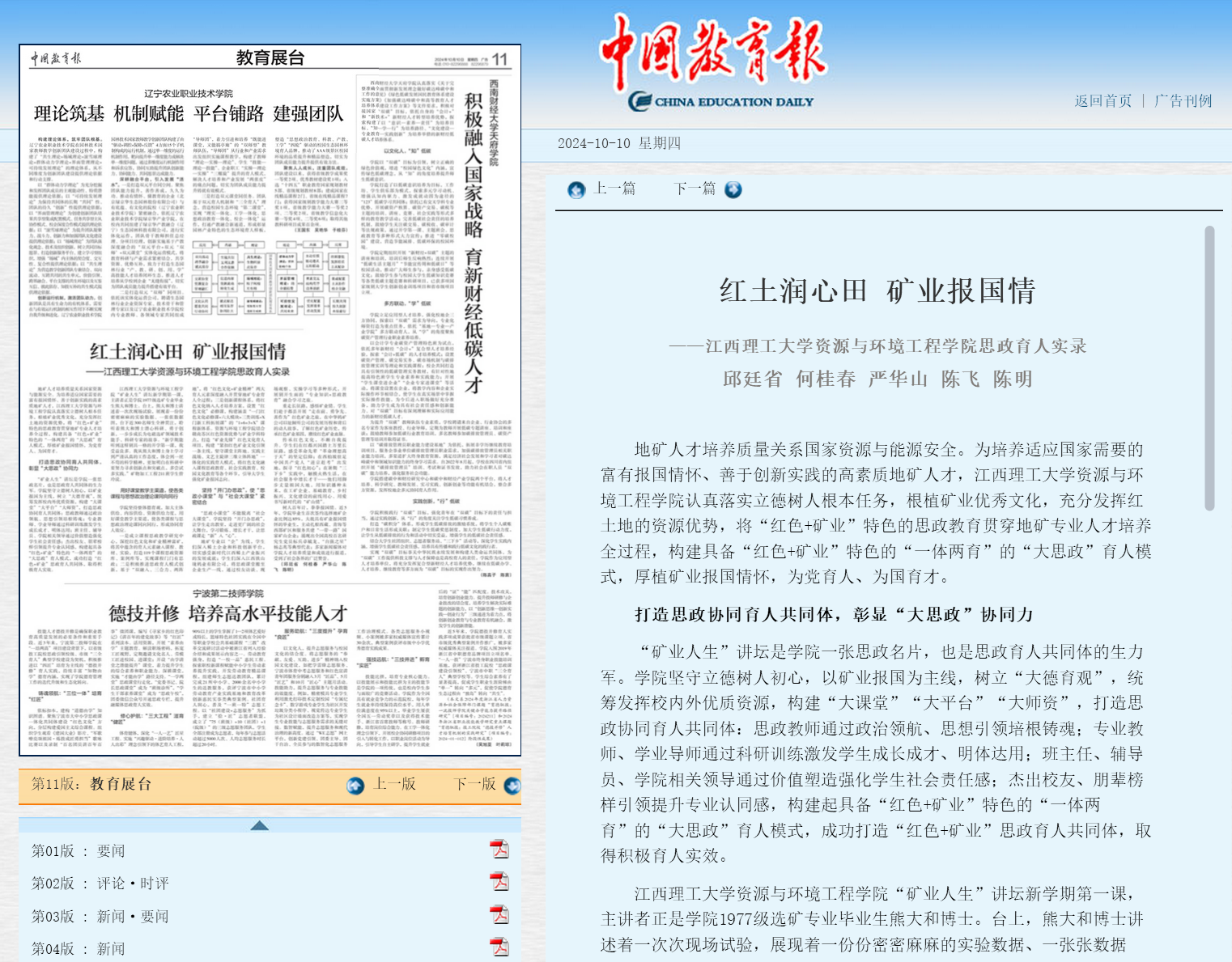Open PDF icon for 第01版 要闻

pyautogui.click(x=499, y=850)
